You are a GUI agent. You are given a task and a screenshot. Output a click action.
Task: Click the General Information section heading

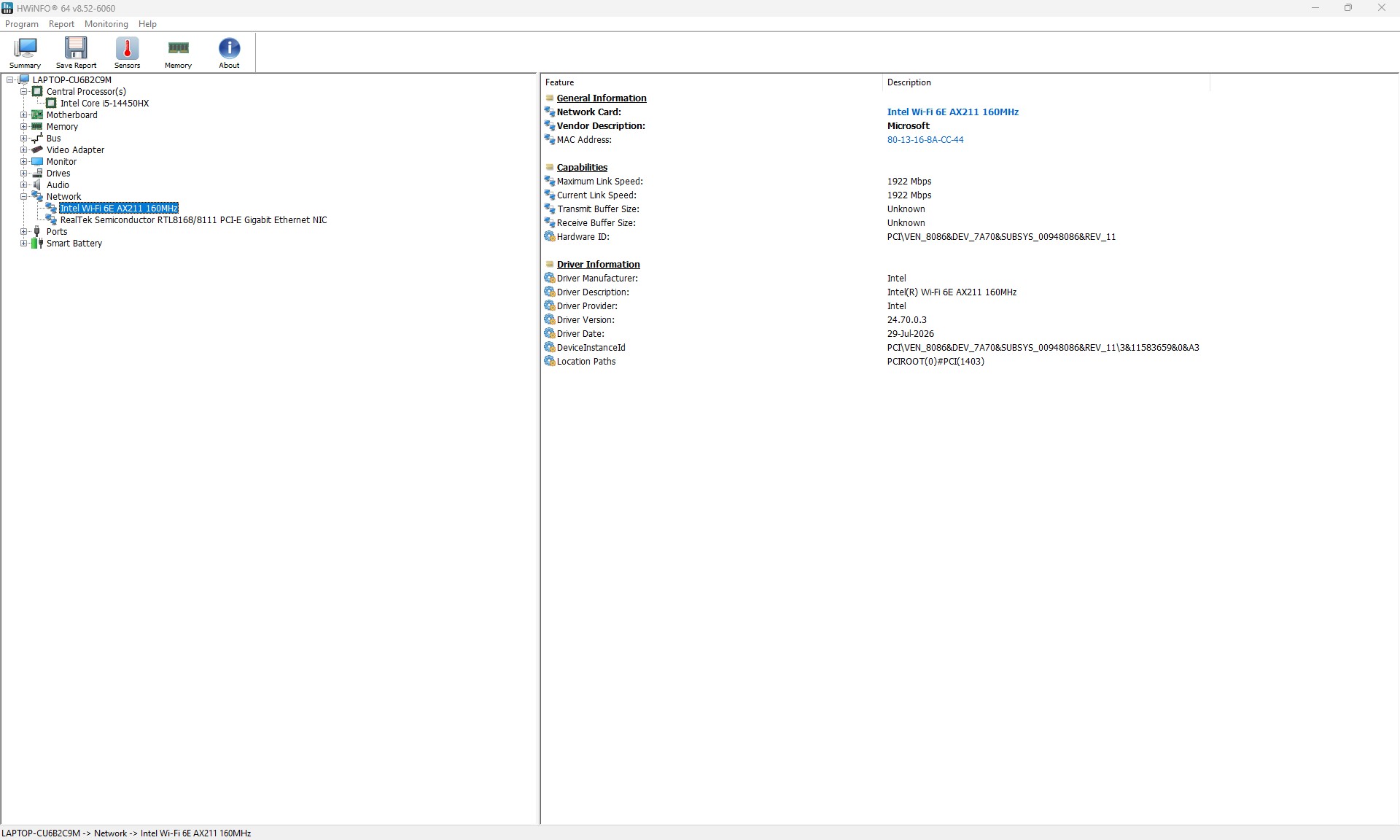(x=602, y=98)
